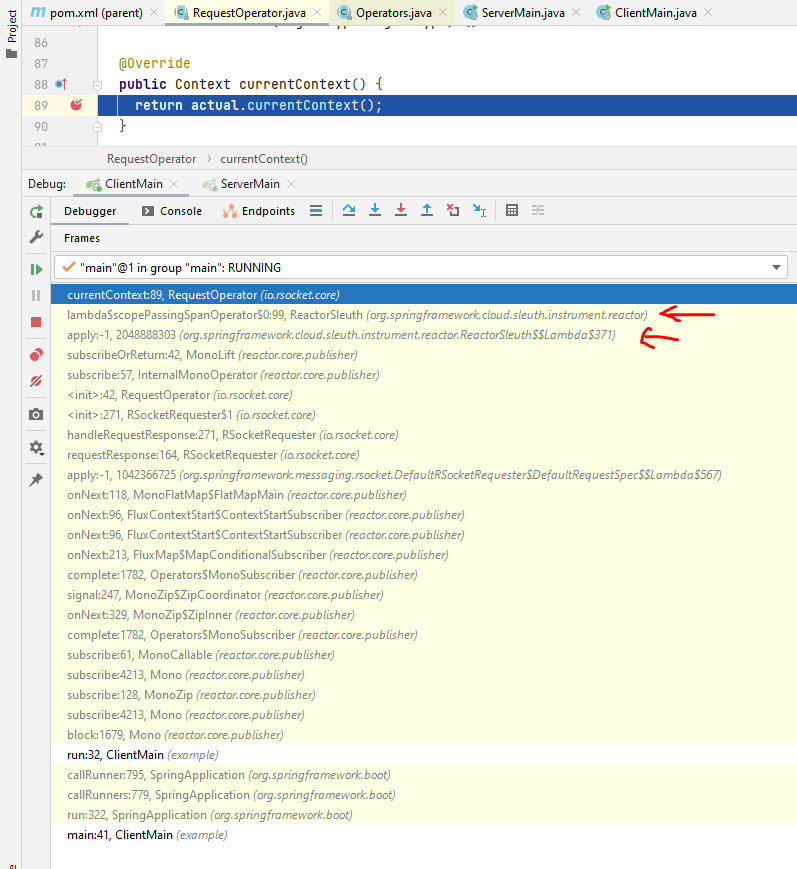Pause program execution
Viewport: 797px width, 869px height.
pyautogui.click(x=36, y=295)
